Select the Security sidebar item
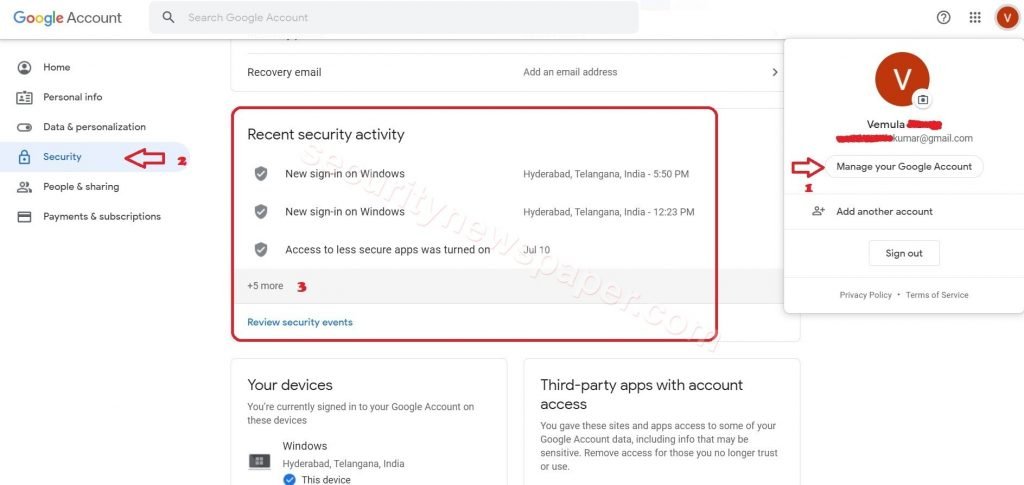The height and width of the screenshot is (485, 1024). pyautogui.click(x=95, y=157)
